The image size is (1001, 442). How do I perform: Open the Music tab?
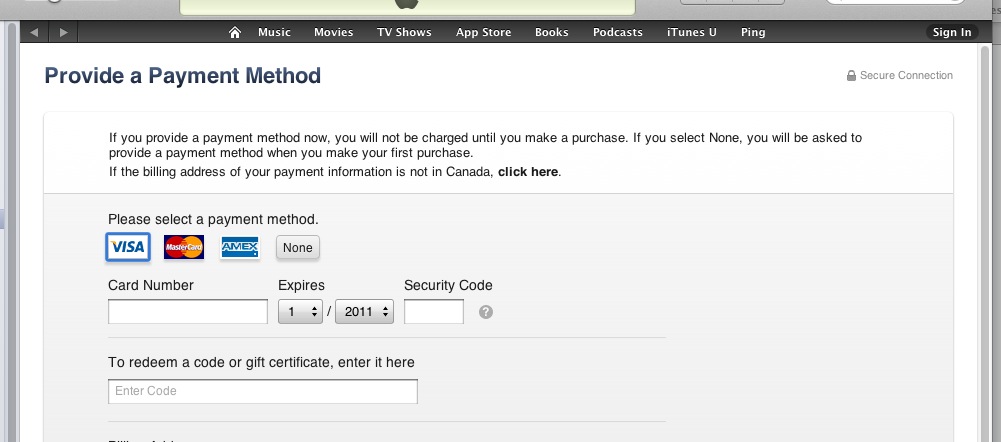click(274, 32)
